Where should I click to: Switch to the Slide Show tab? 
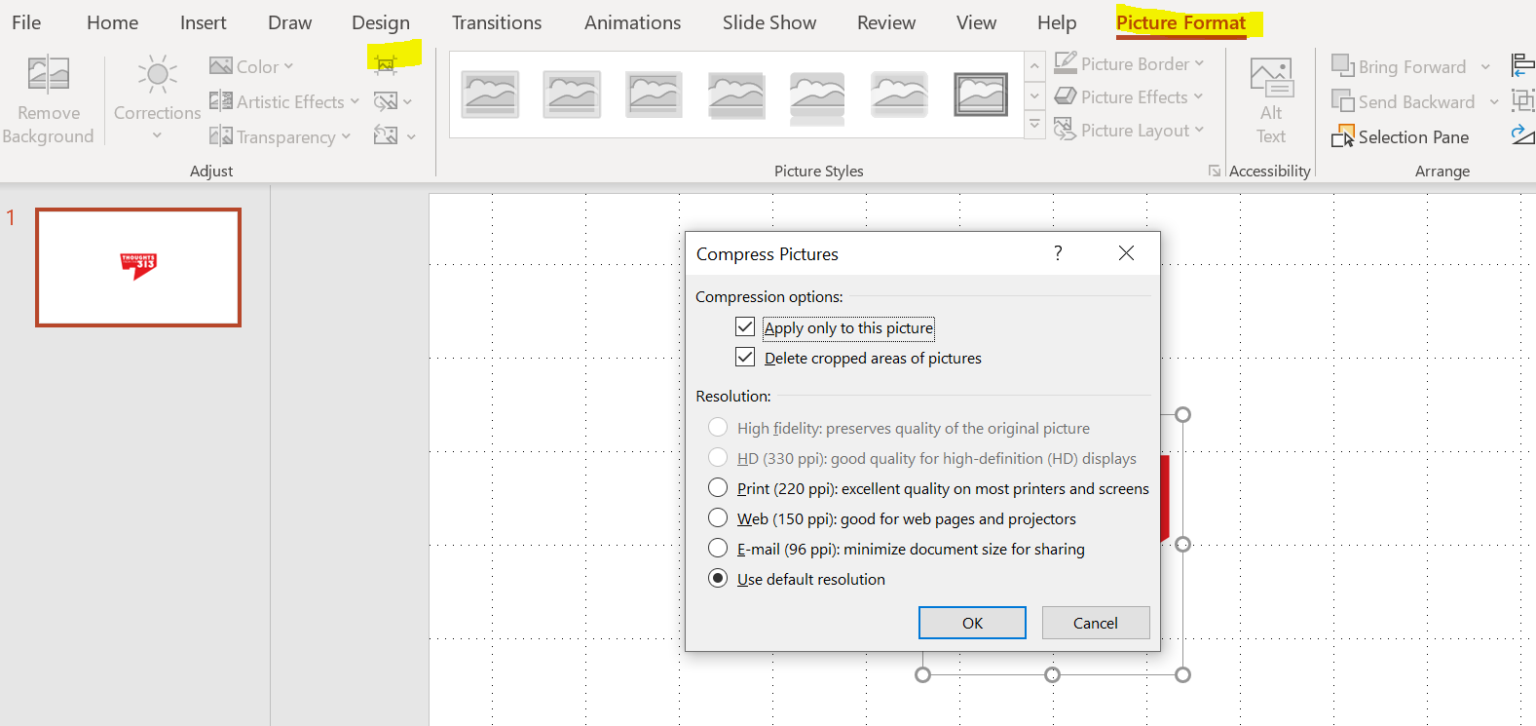(769, 22)
